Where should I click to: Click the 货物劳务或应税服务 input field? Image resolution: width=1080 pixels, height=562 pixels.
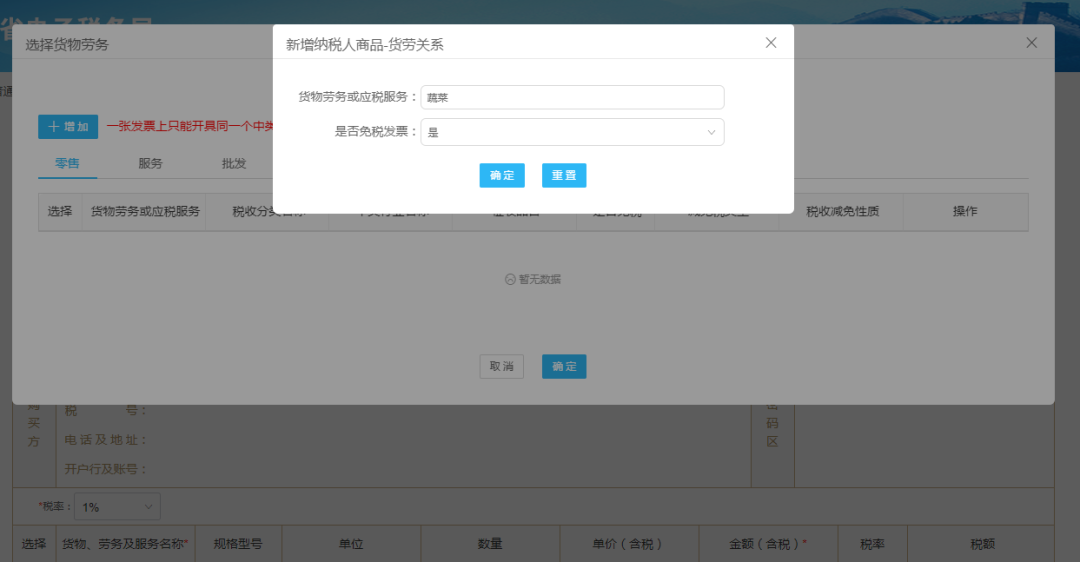pos(572,97)
